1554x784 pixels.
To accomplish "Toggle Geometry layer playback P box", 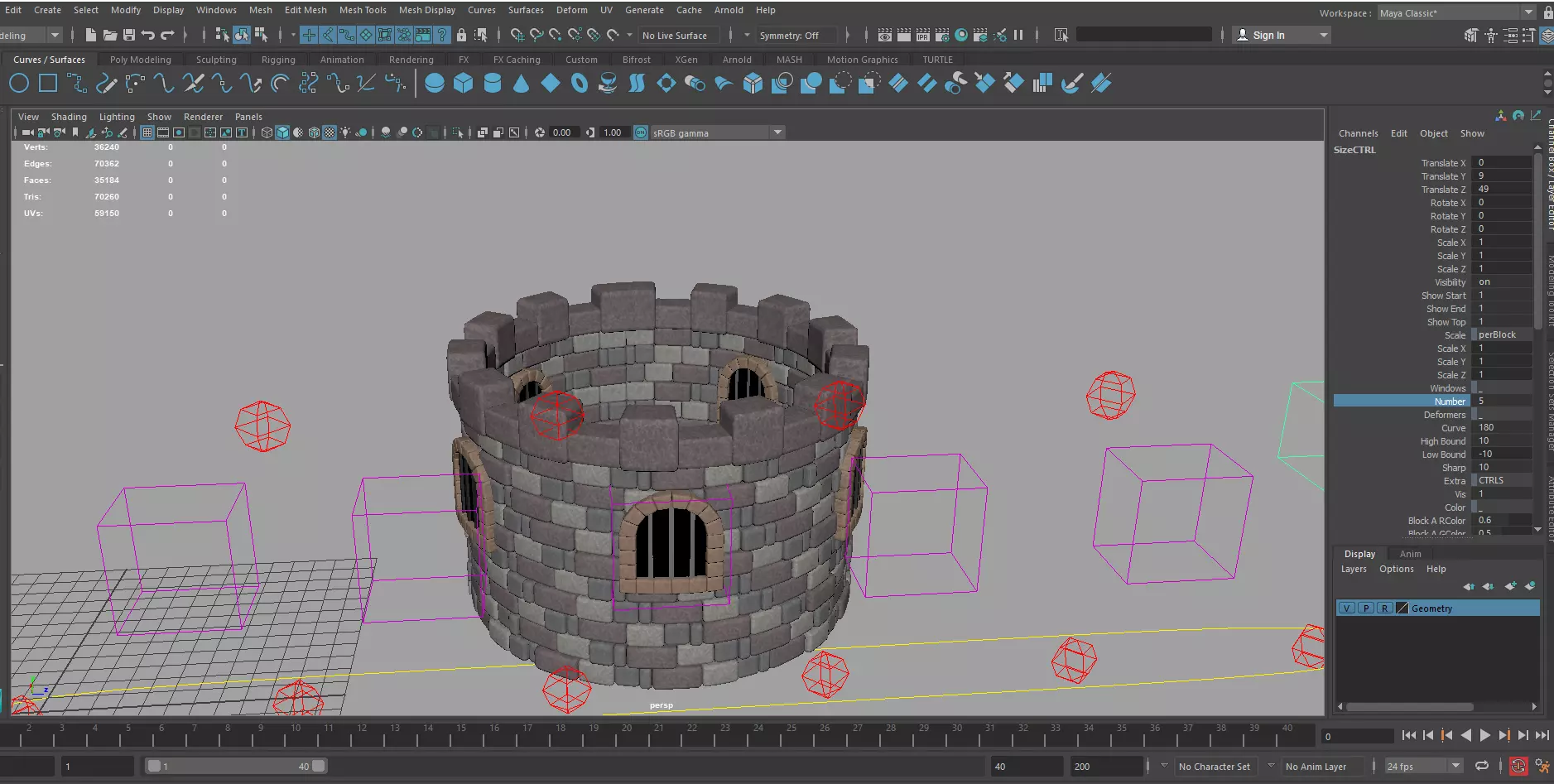I will click(1365, 608).
